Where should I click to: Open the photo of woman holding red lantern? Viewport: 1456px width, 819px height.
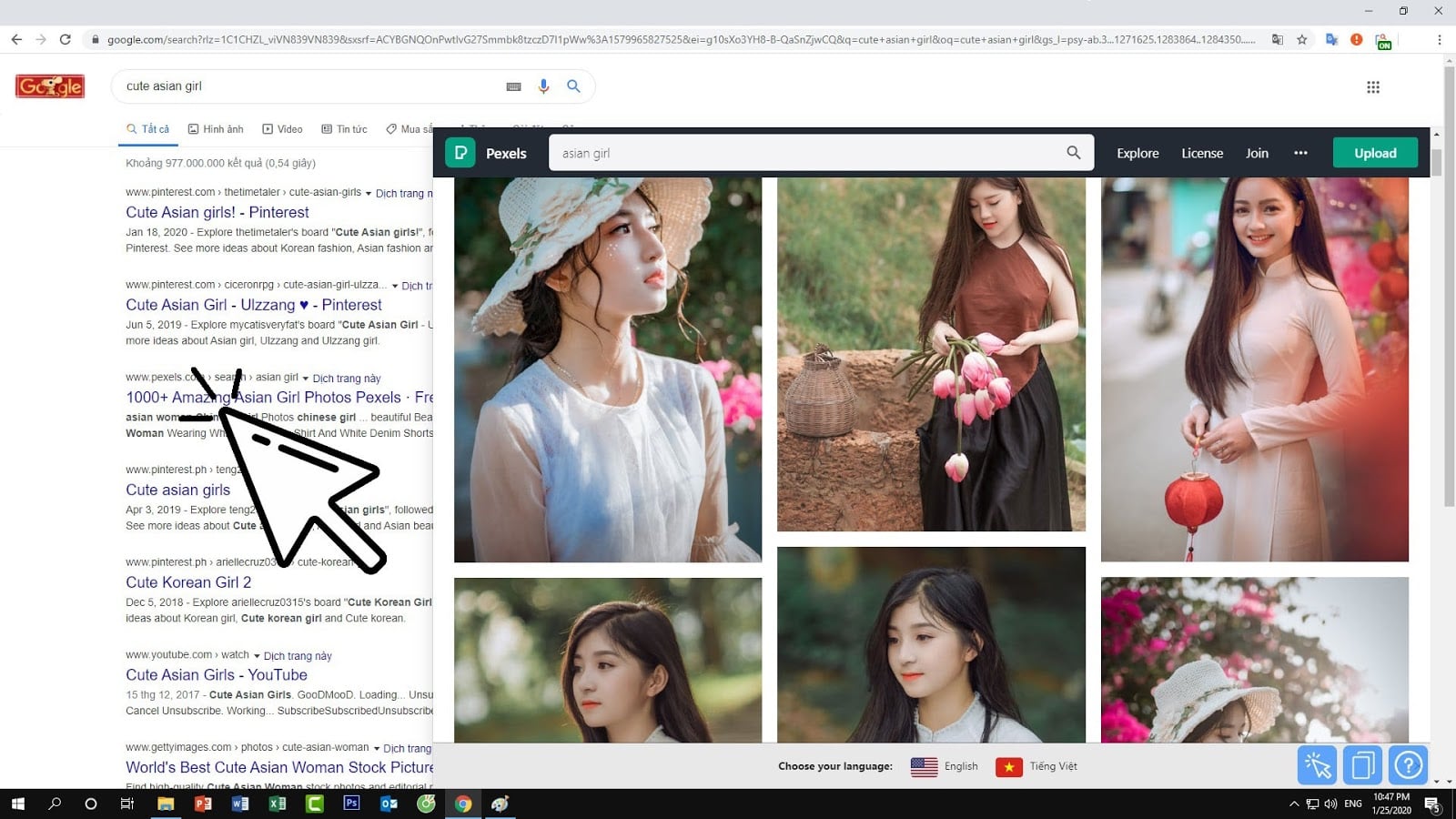click(x=1255, y=369)
